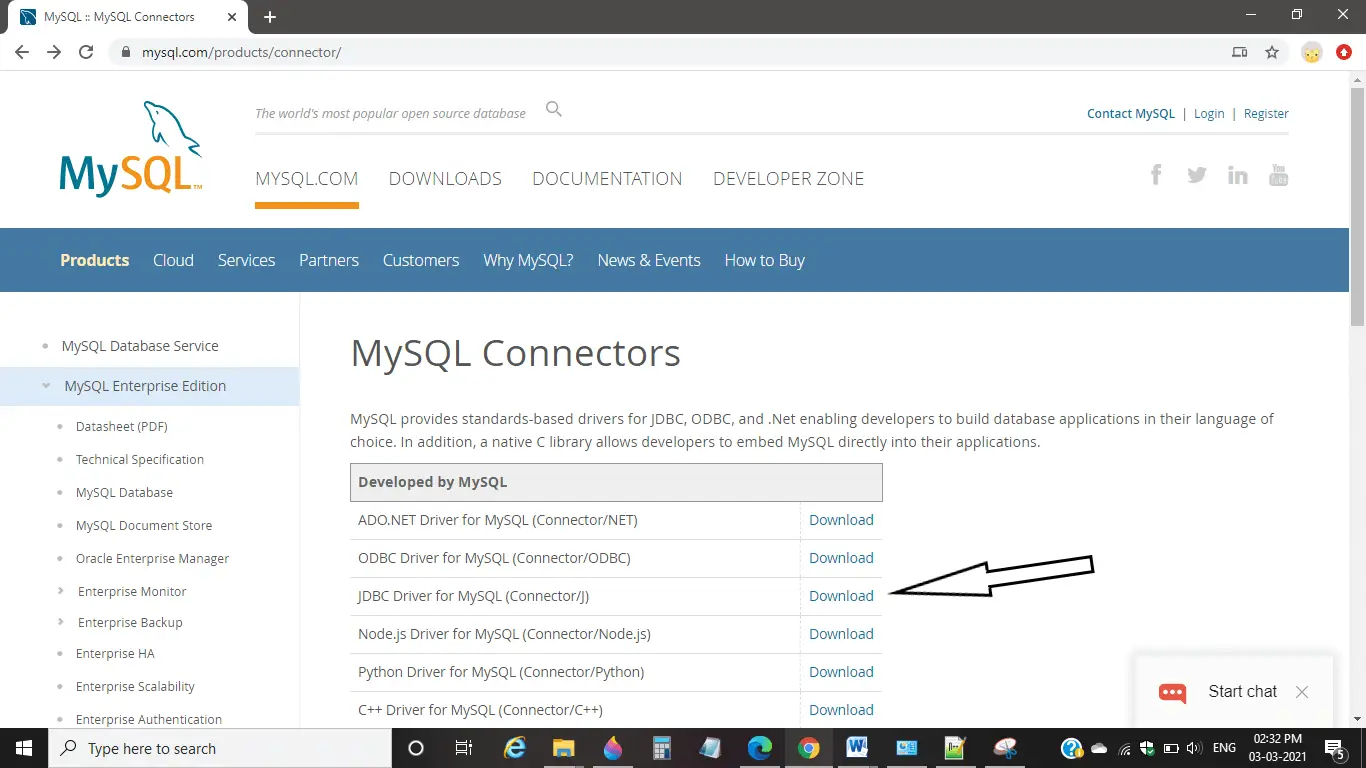Open MySQL Document Store sidebar link
1366x768 pixels.
(x=144, y=525)
